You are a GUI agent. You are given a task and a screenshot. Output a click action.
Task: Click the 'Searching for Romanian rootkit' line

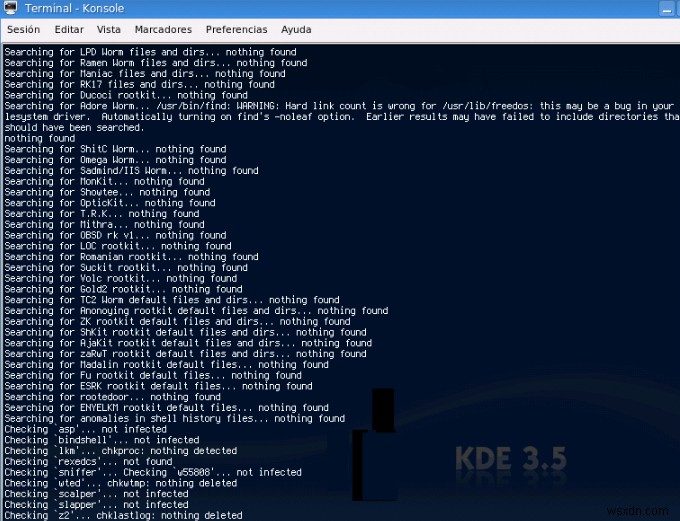pyautogui.click(x=131, y=257)
